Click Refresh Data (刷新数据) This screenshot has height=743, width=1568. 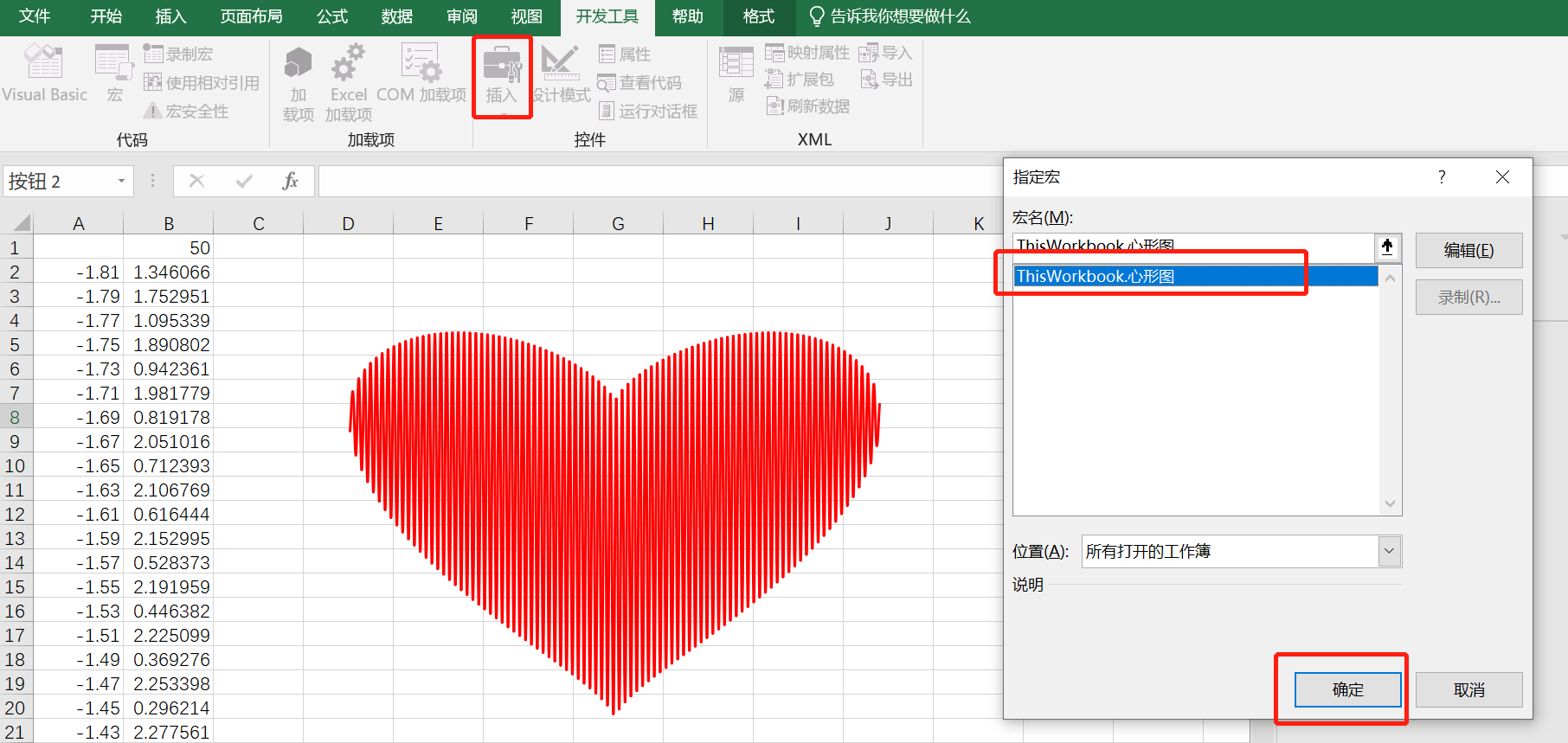[807, 106]
